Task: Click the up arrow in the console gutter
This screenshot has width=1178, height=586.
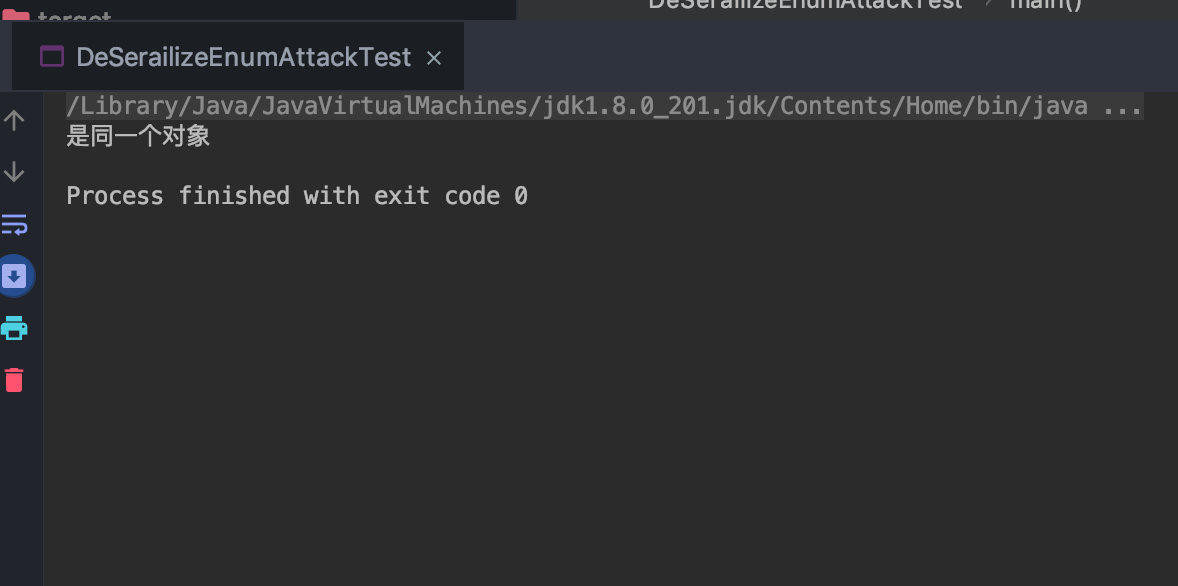Action: pos(14,120)
